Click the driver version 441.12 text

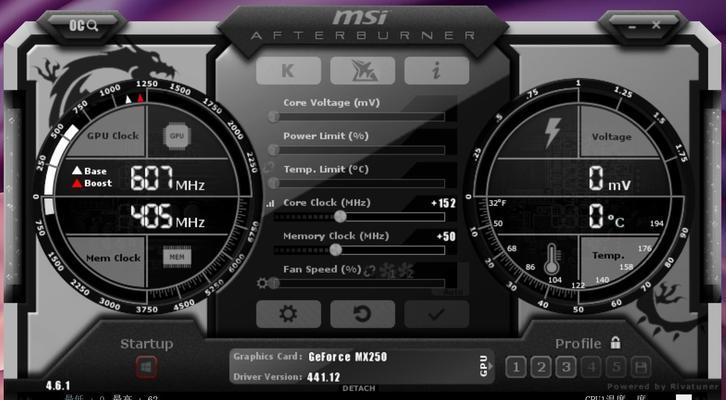click(324, 377)
